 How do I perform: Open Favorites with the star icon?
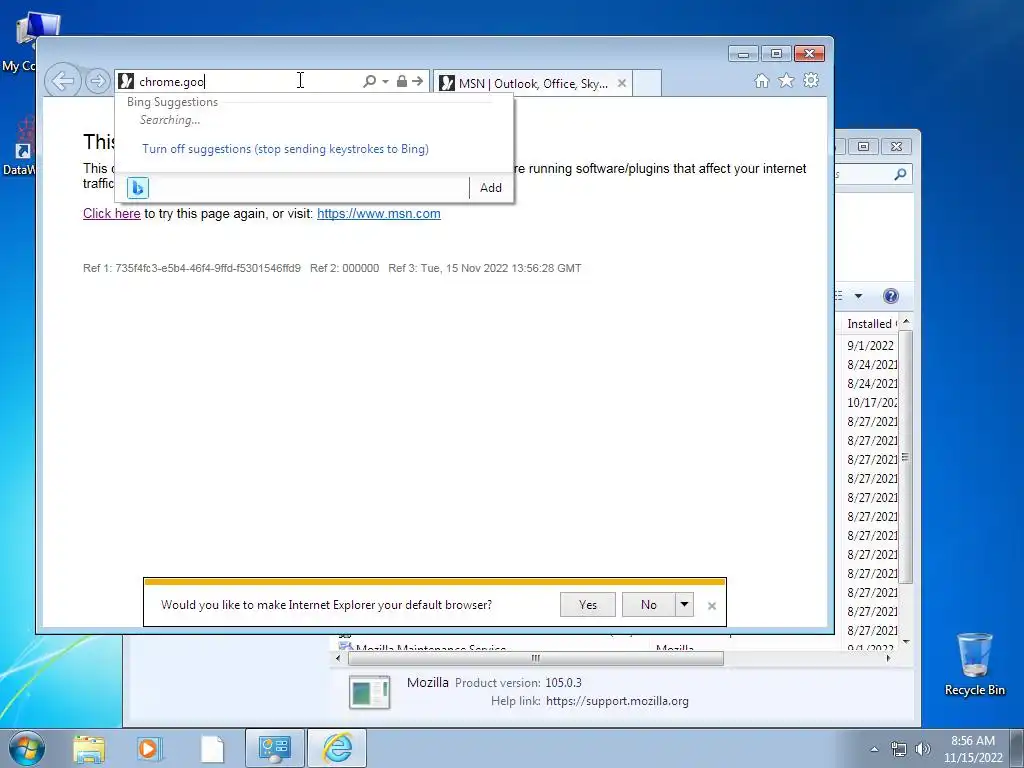tap(786, 80)
